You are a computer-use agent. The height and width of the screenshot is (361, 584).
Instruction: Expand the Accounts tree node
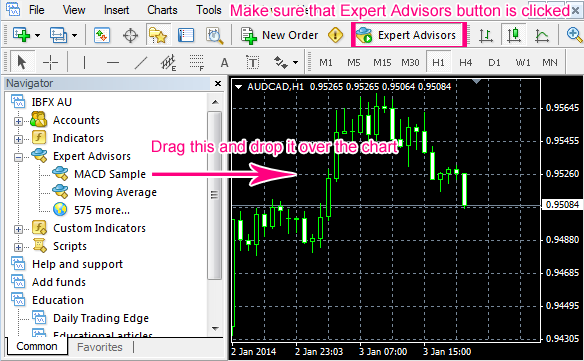(18, 121)
